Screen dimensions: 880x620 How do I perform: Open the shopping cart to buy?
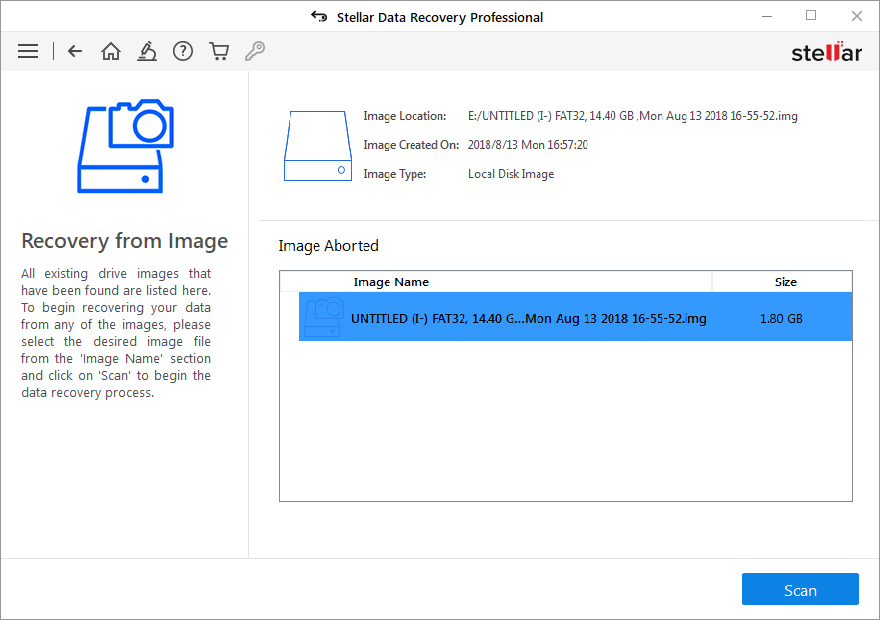(x=219, y=52)
